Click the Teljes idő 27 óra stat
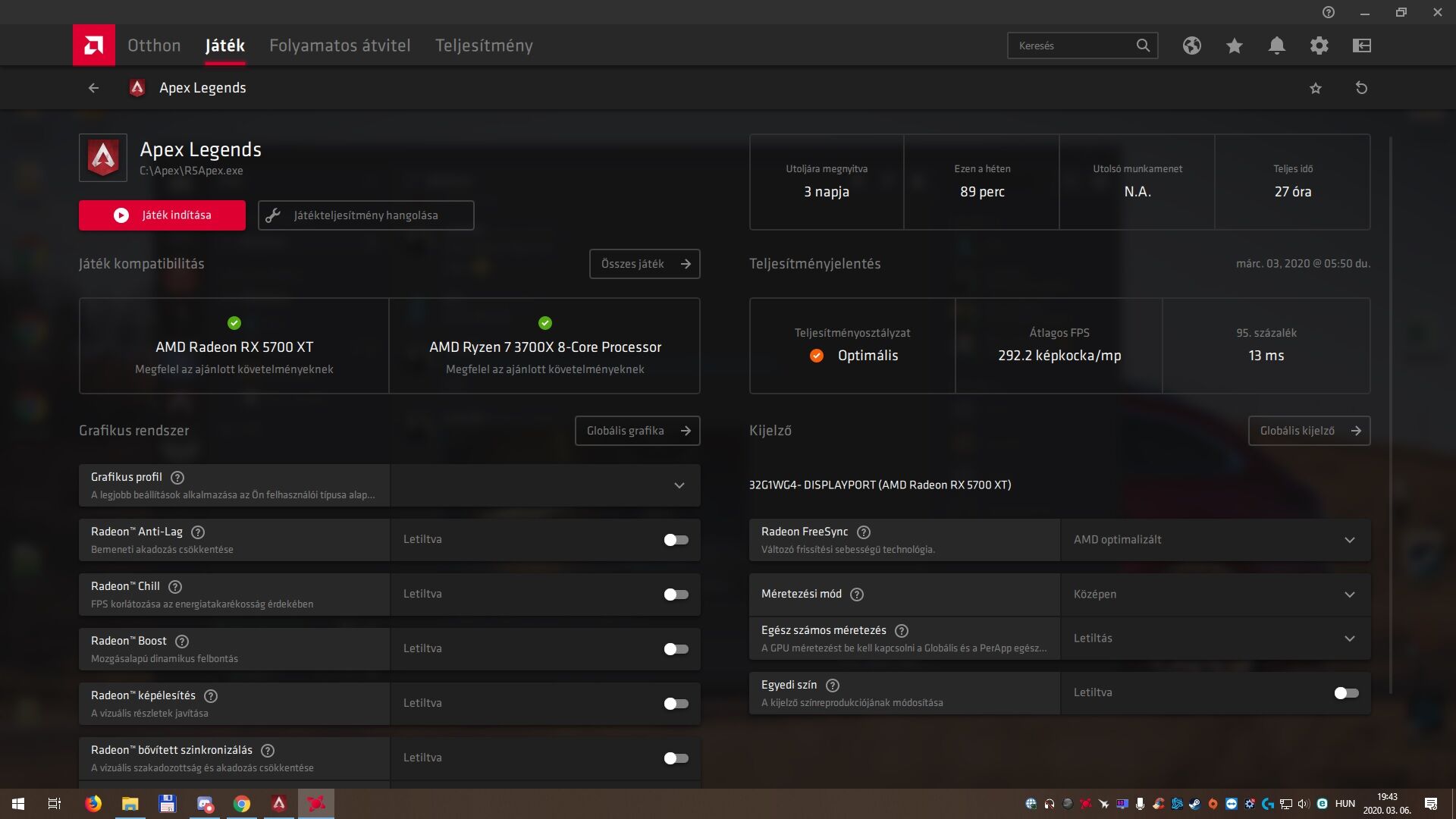The width and height of the screenshot is (1456, 819). (x=1293, y=182)
